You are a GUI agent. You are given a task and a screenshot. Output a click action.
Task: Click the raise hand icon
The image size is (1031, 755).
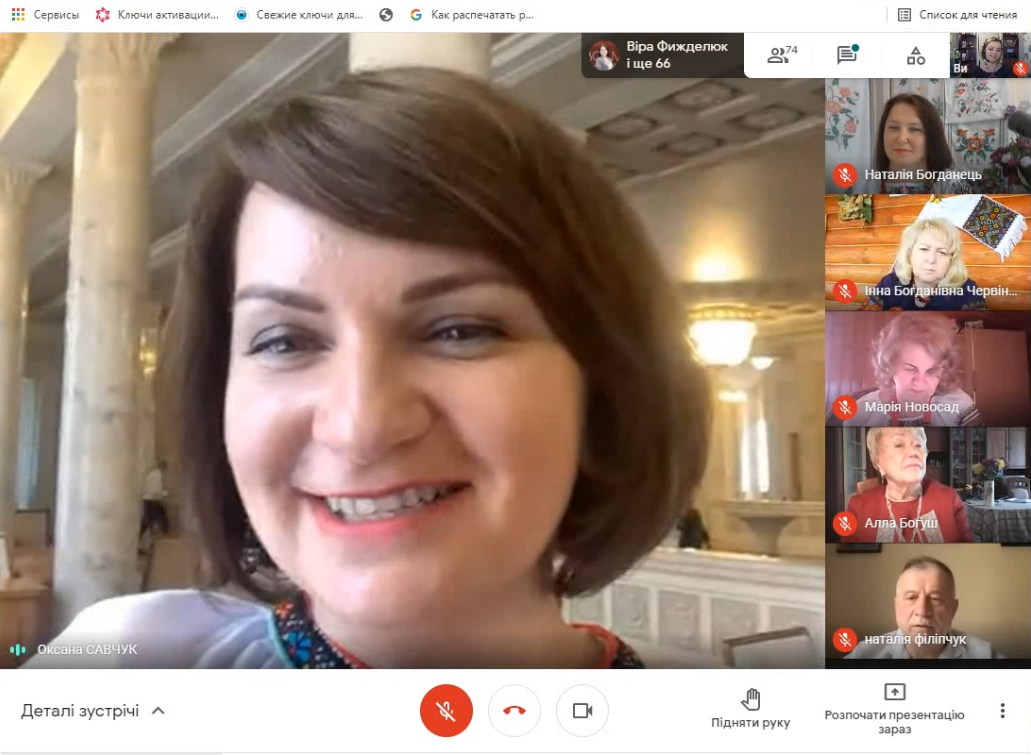click(750, 699)
